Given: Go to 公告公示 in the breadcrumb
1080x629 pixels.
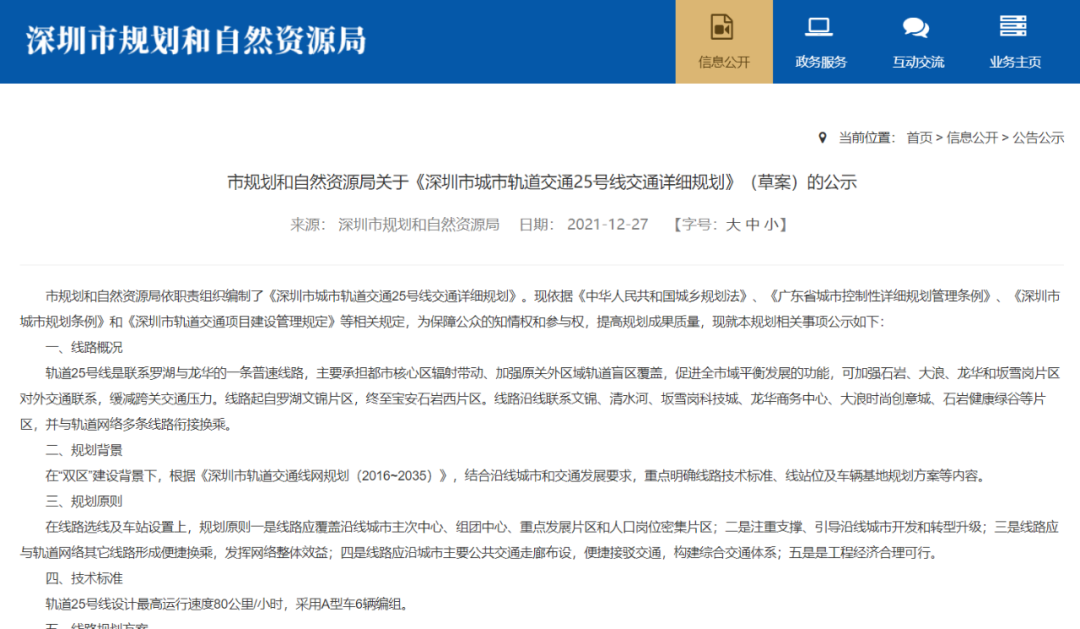Looking at the screenshot, I should click(1038, 138).
